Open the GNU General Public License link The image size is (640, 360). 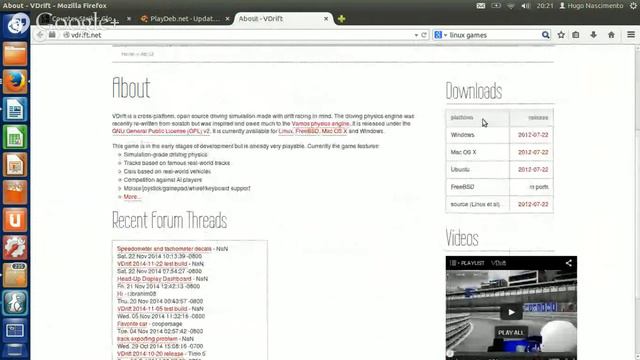point(161,131)
